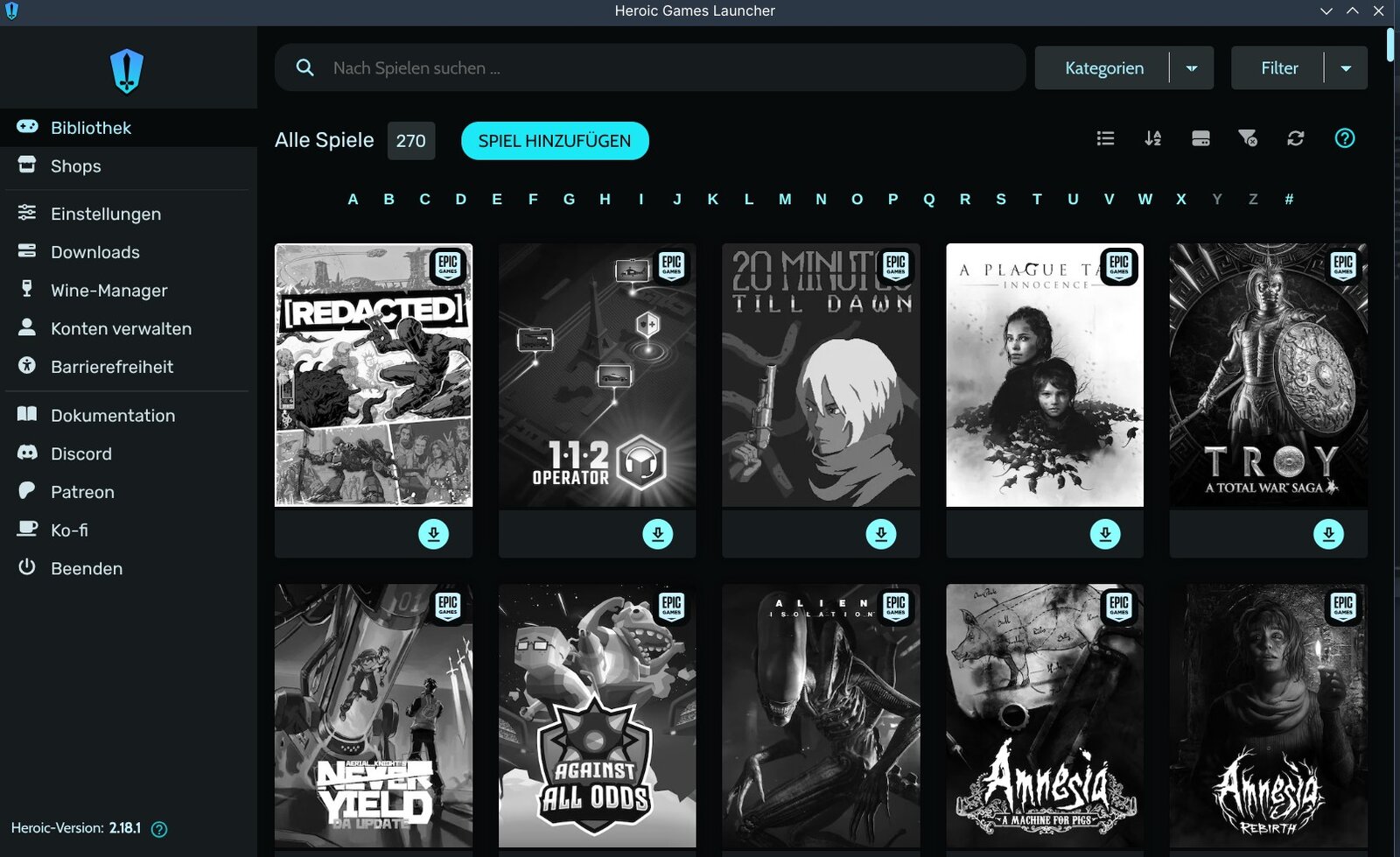1400x857 pixels.
Task: Expand the Filter dropdown arrow
Action: click(x=1346, y=68)
